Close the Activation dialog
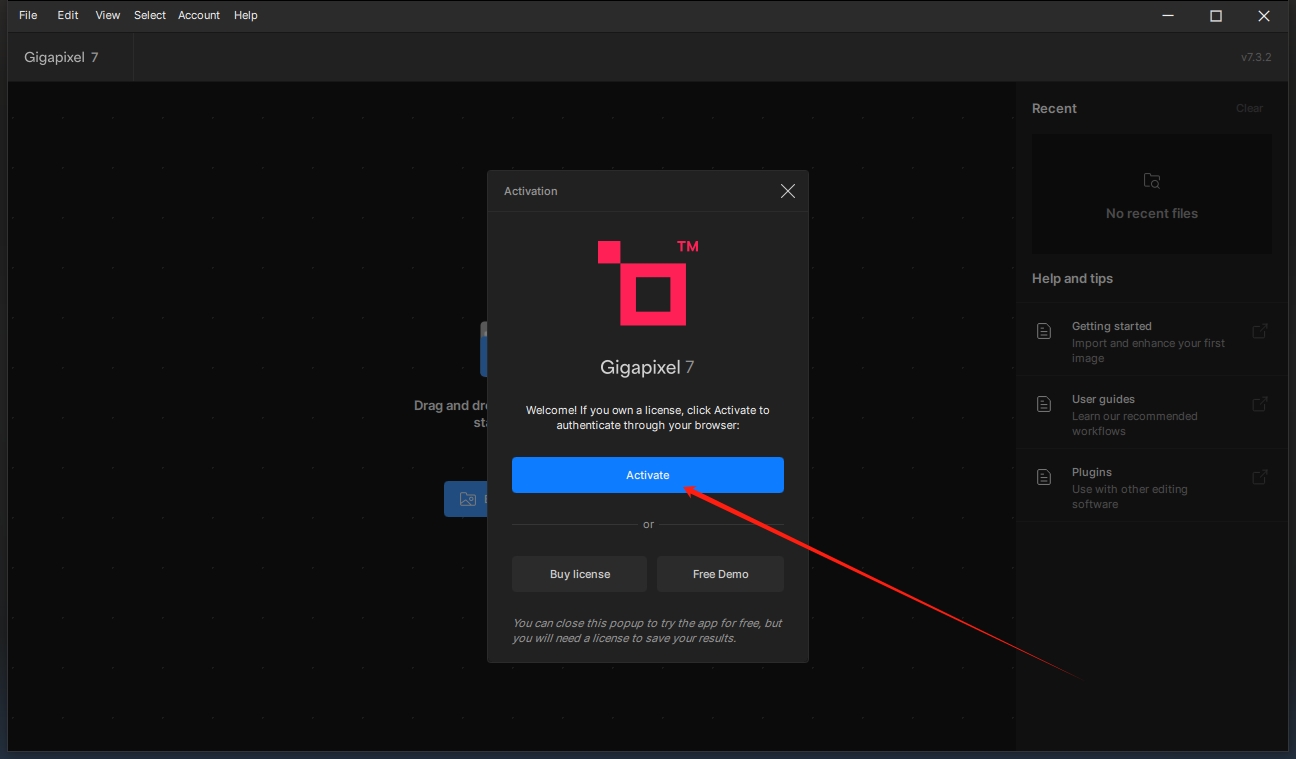The height and width of the screenshot is (759, 1296). pyautogui.click(x=788, y=191)
